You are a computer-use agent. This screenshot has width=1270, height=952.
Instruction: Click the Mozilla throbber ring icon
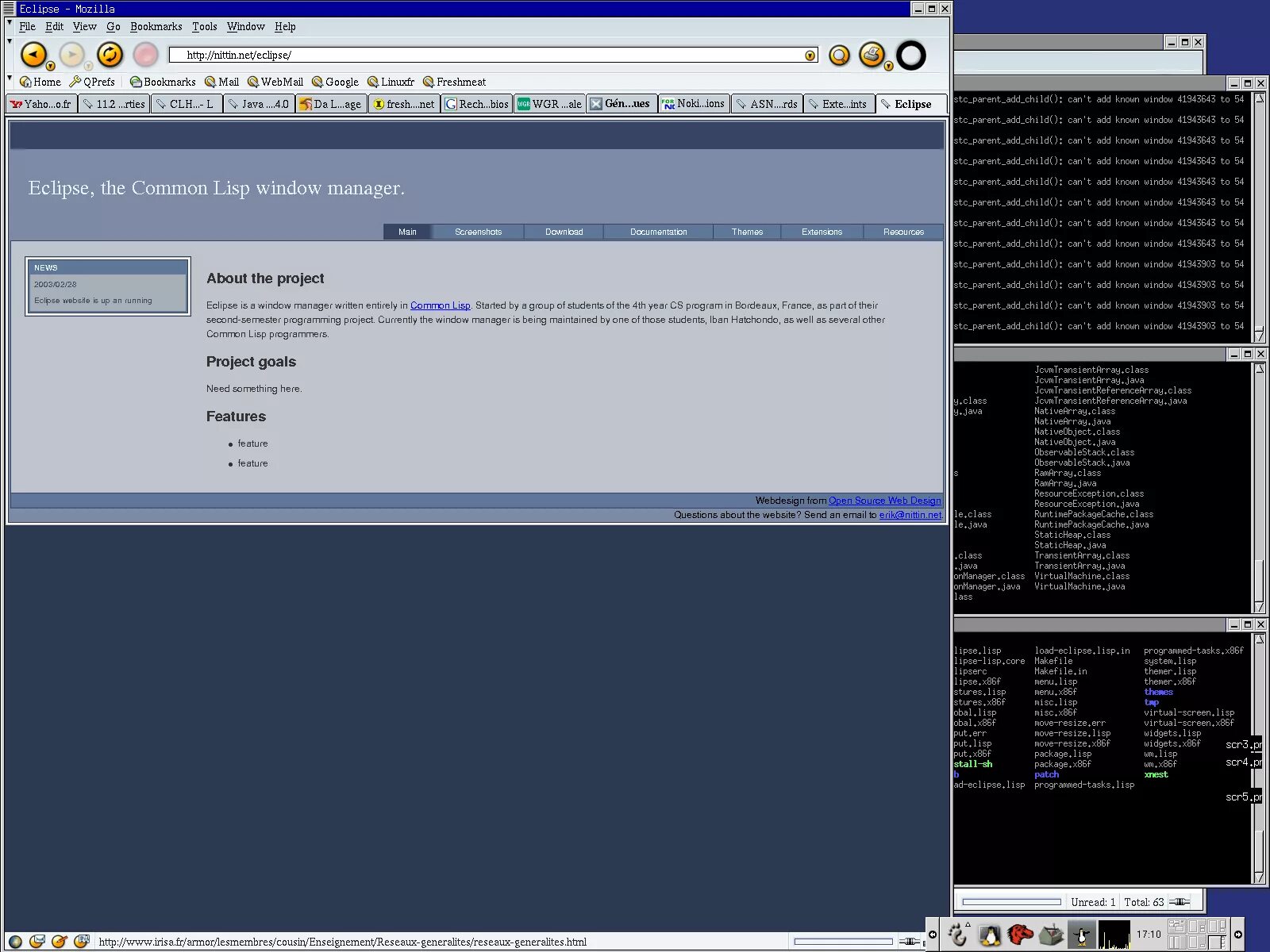910,55
